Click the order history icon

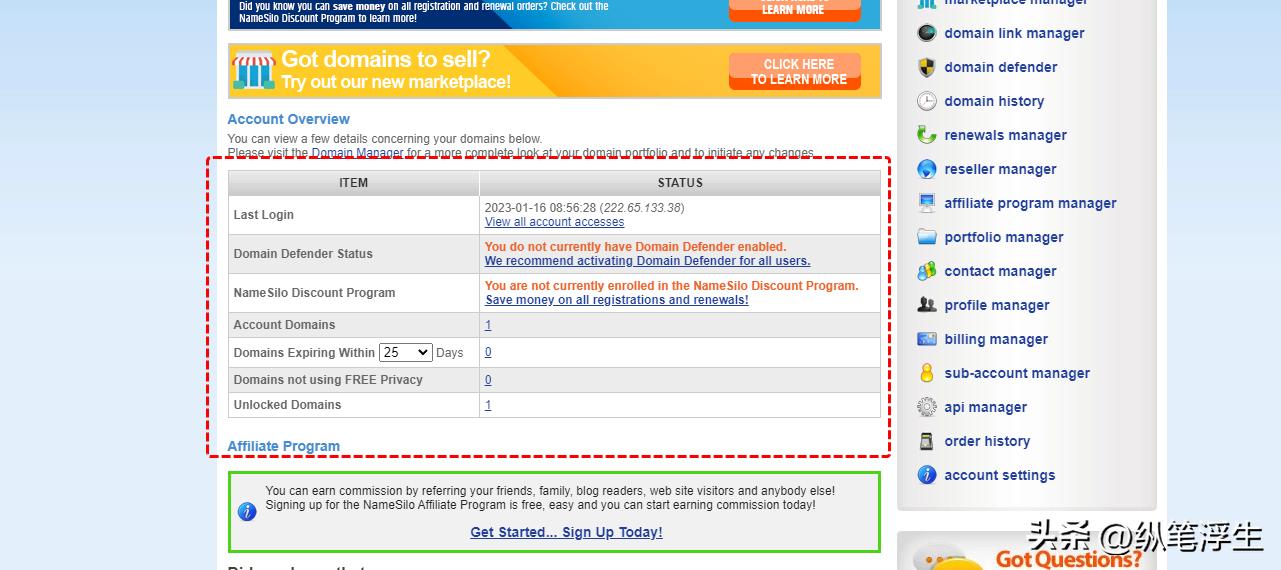927,441
